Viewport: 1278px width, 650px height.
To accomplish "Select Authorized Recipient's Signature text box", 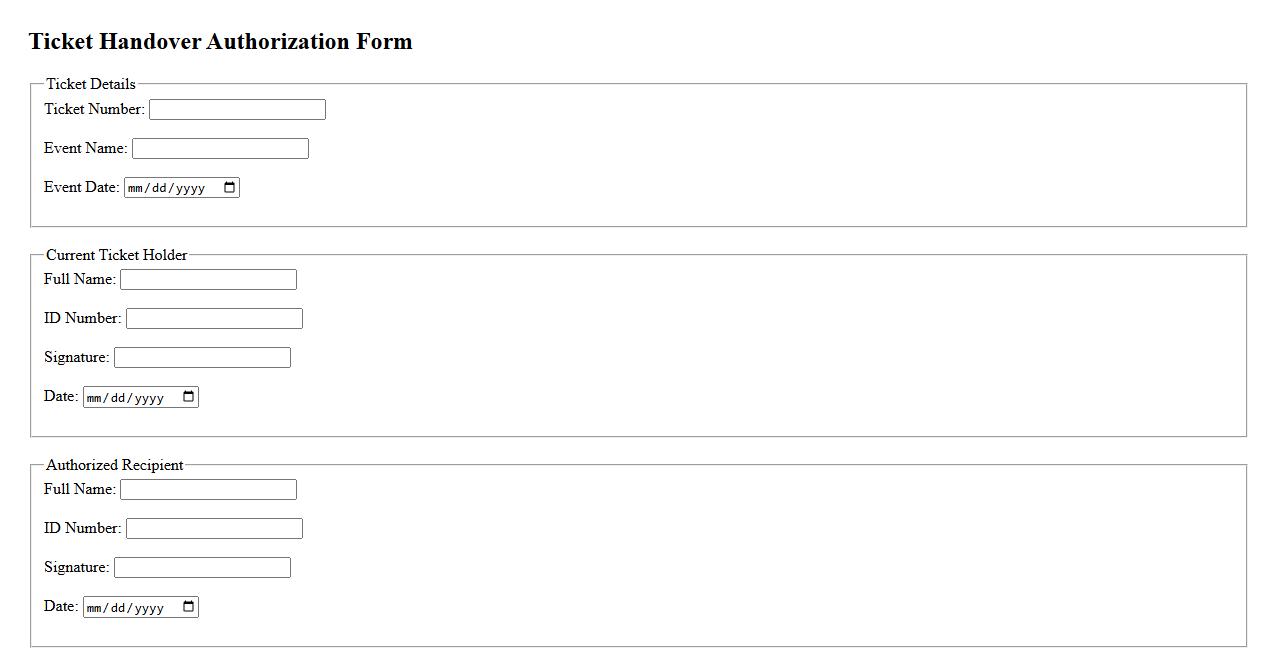I will [202, 567].
